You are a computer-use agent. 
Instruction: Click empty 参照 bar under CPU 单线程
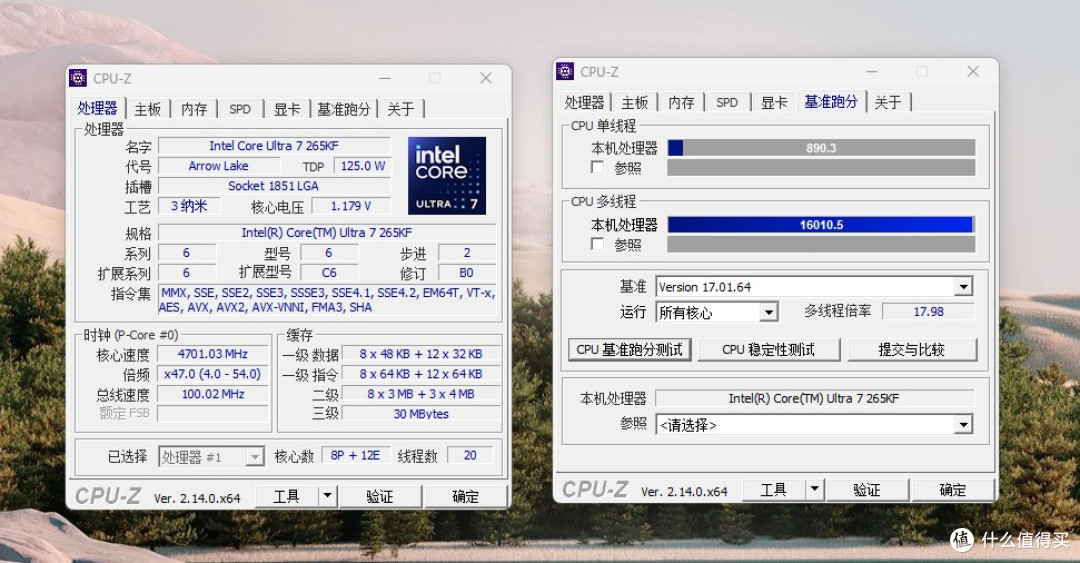821,167
